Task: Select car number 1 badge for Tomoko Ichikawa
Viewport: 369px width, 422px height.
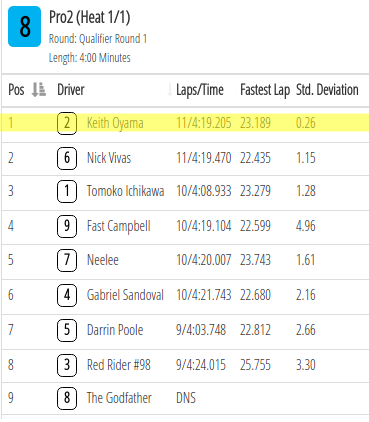Action: (67, 191)
